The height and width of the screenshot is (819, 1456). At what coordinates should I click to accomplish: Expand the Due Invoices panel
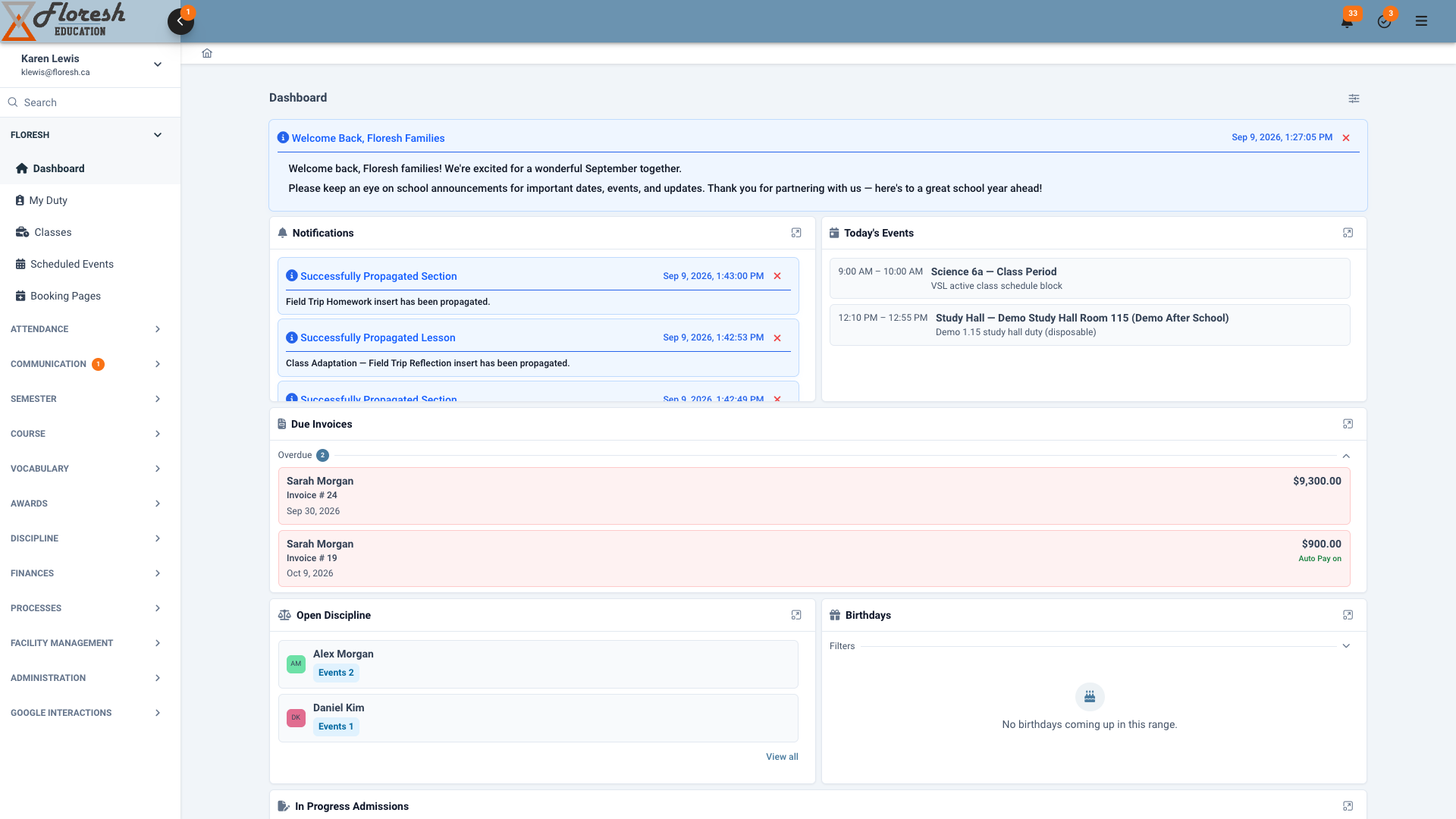[1348, 424]
